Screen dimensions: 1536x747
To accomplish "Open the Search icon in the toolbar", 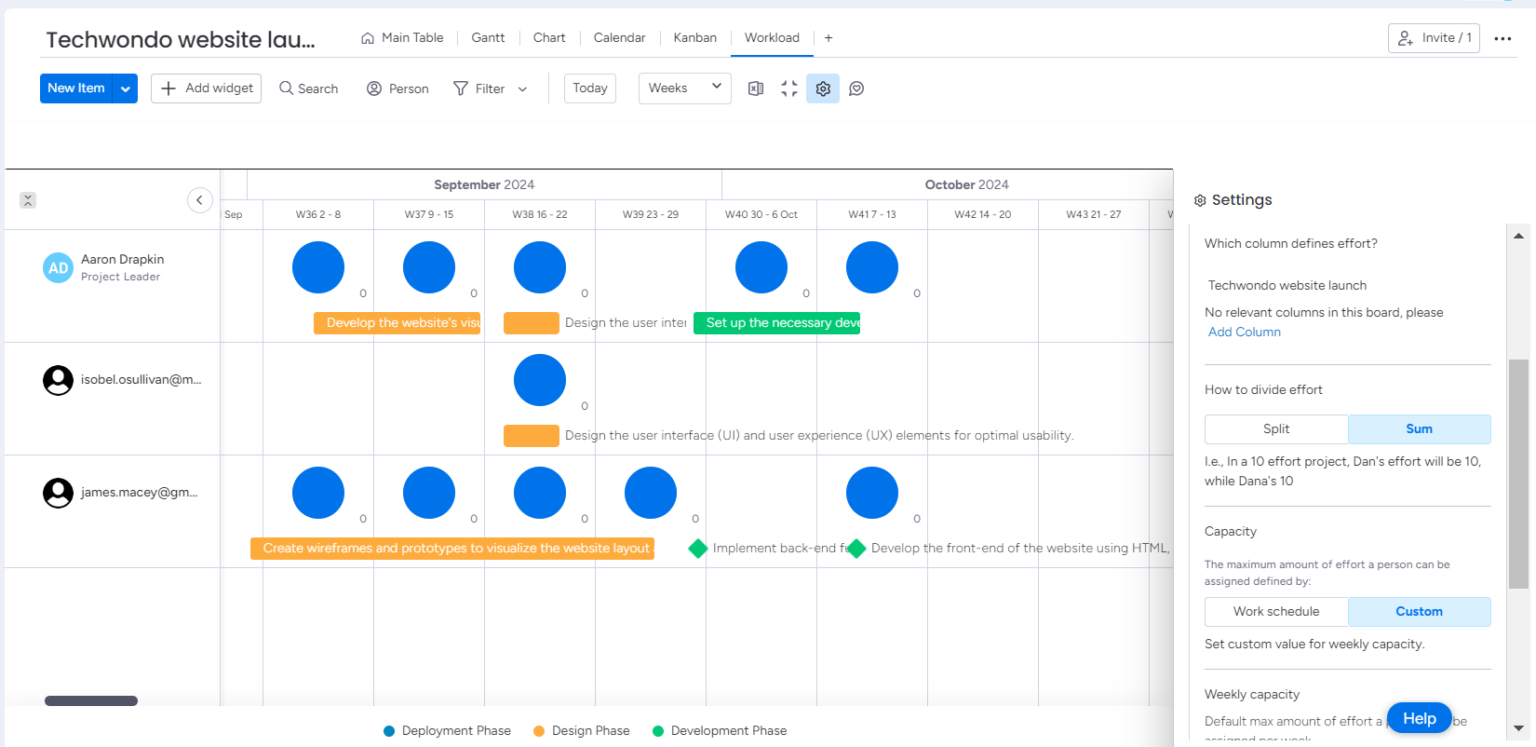I will tap(308, 88).
